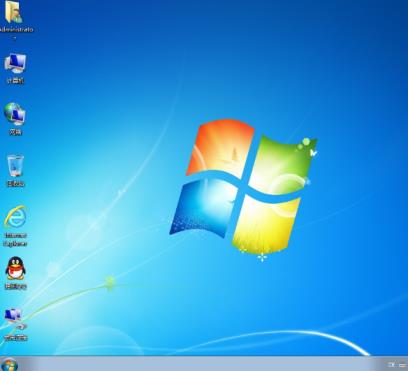Select the connection shortcut below the QQ icon
The width and height of the screenshot is (408, 371).
[14, 319]
